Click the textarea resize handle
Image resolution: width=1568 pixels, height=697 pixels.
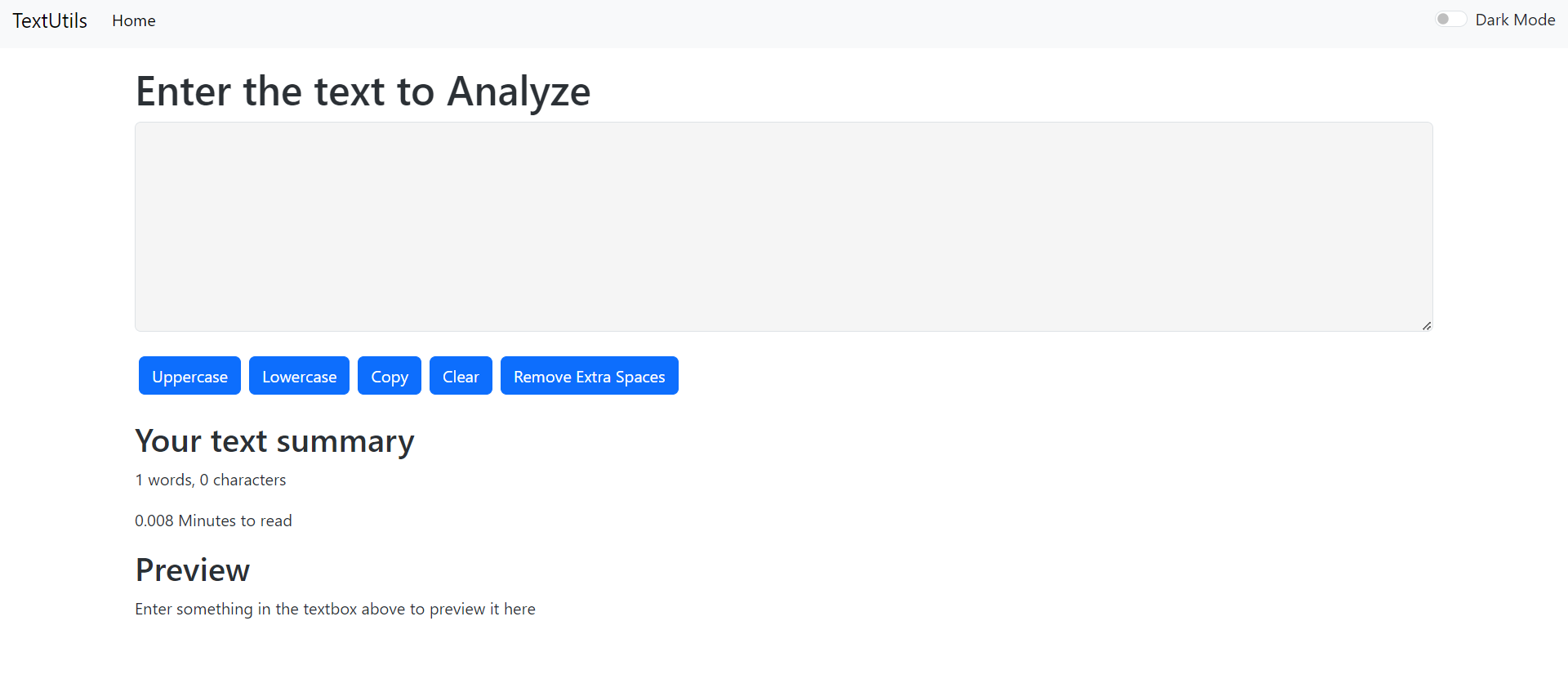(1427, 325)
